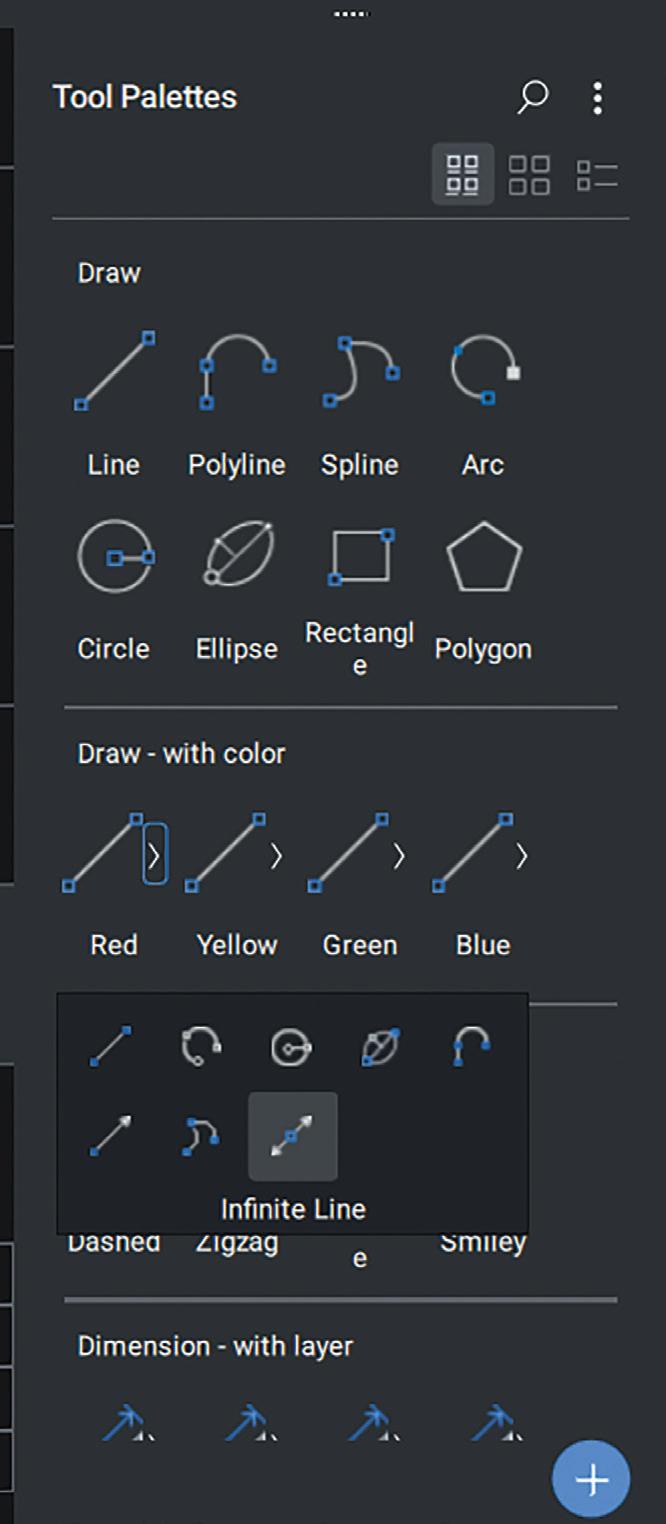Image resolution: width=666 pixels, height=1524 pixels.
Task: Switch to large icons grid view
Action: 529,174
